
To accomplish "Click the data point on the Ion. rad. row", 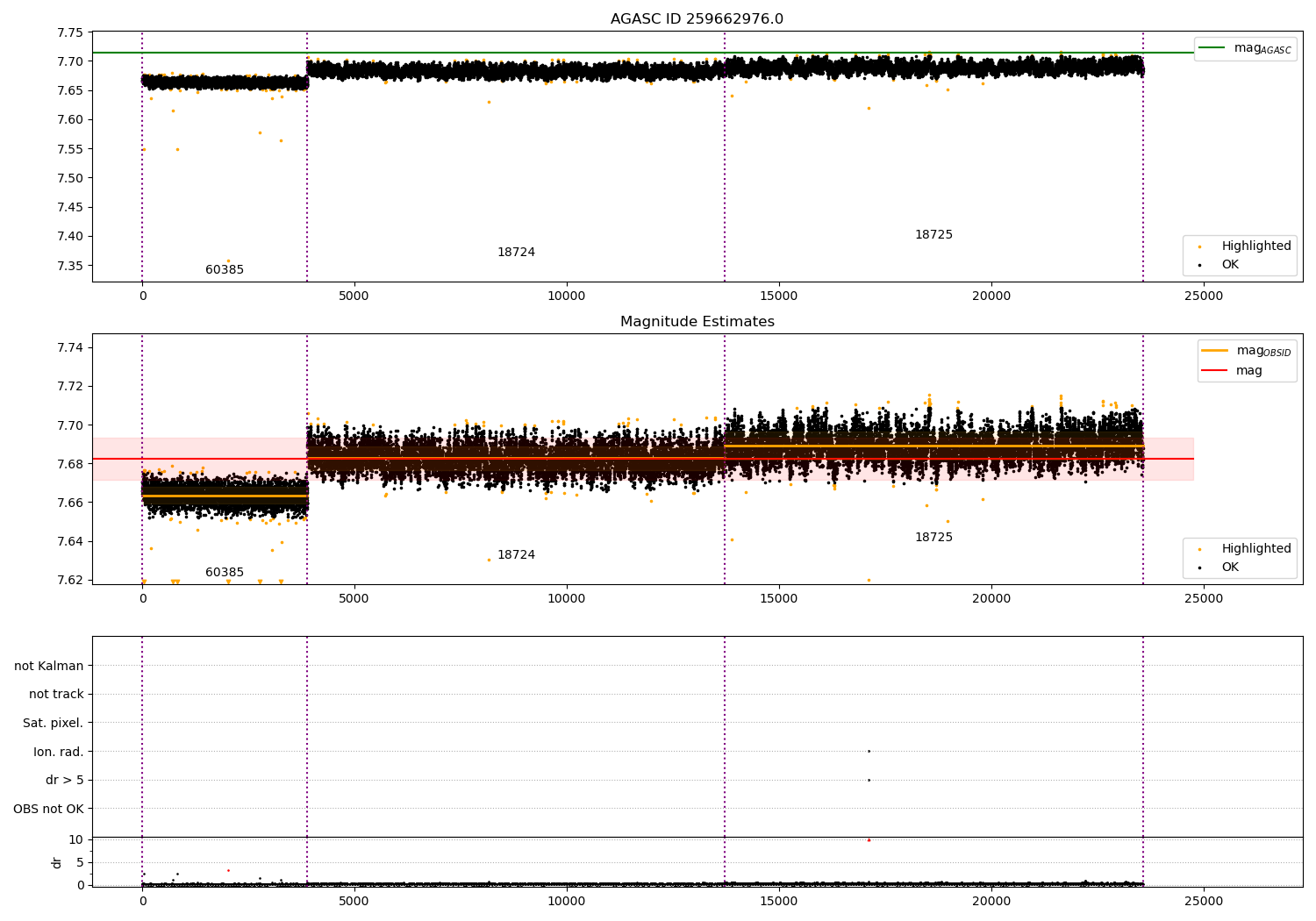I will 869,751.
